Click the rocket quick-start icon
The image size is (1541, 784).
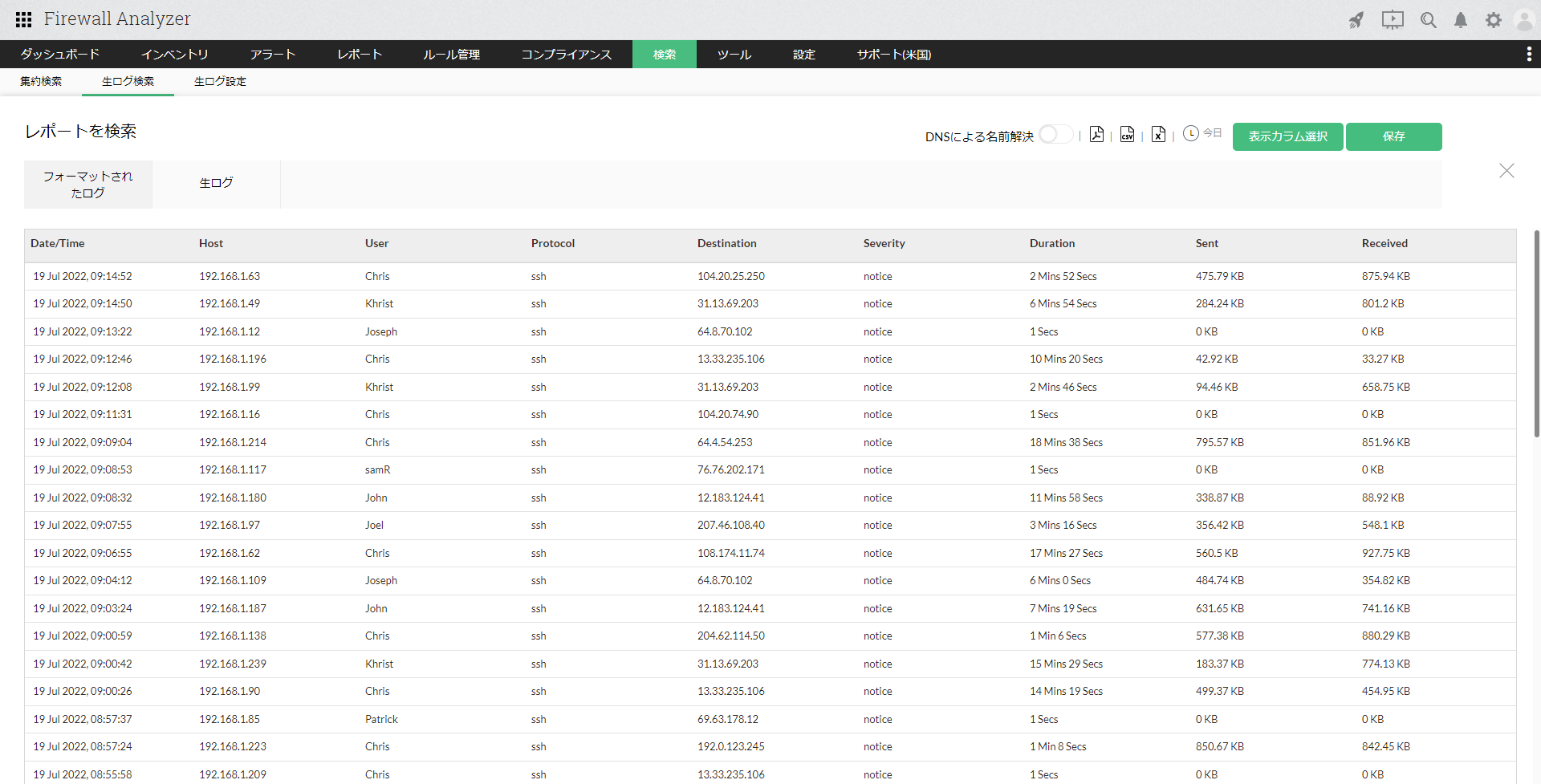point(1356,20)
